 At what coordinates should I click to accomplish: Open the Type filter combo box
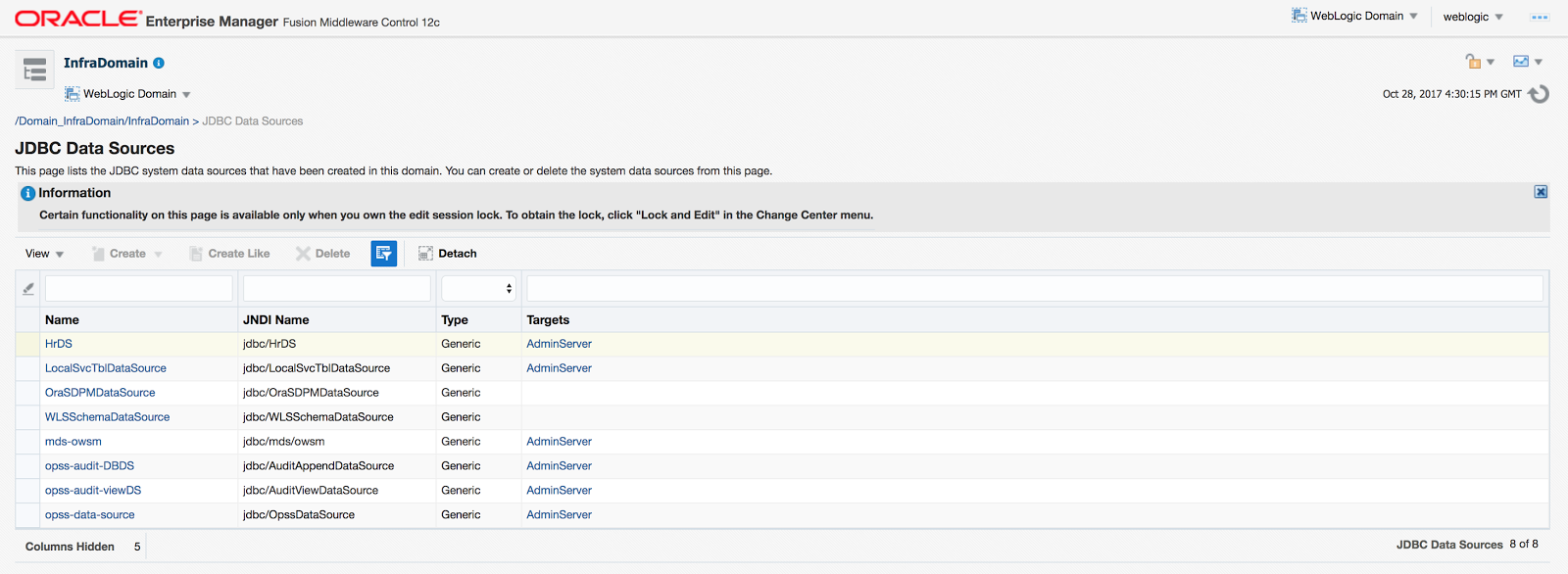478,289
